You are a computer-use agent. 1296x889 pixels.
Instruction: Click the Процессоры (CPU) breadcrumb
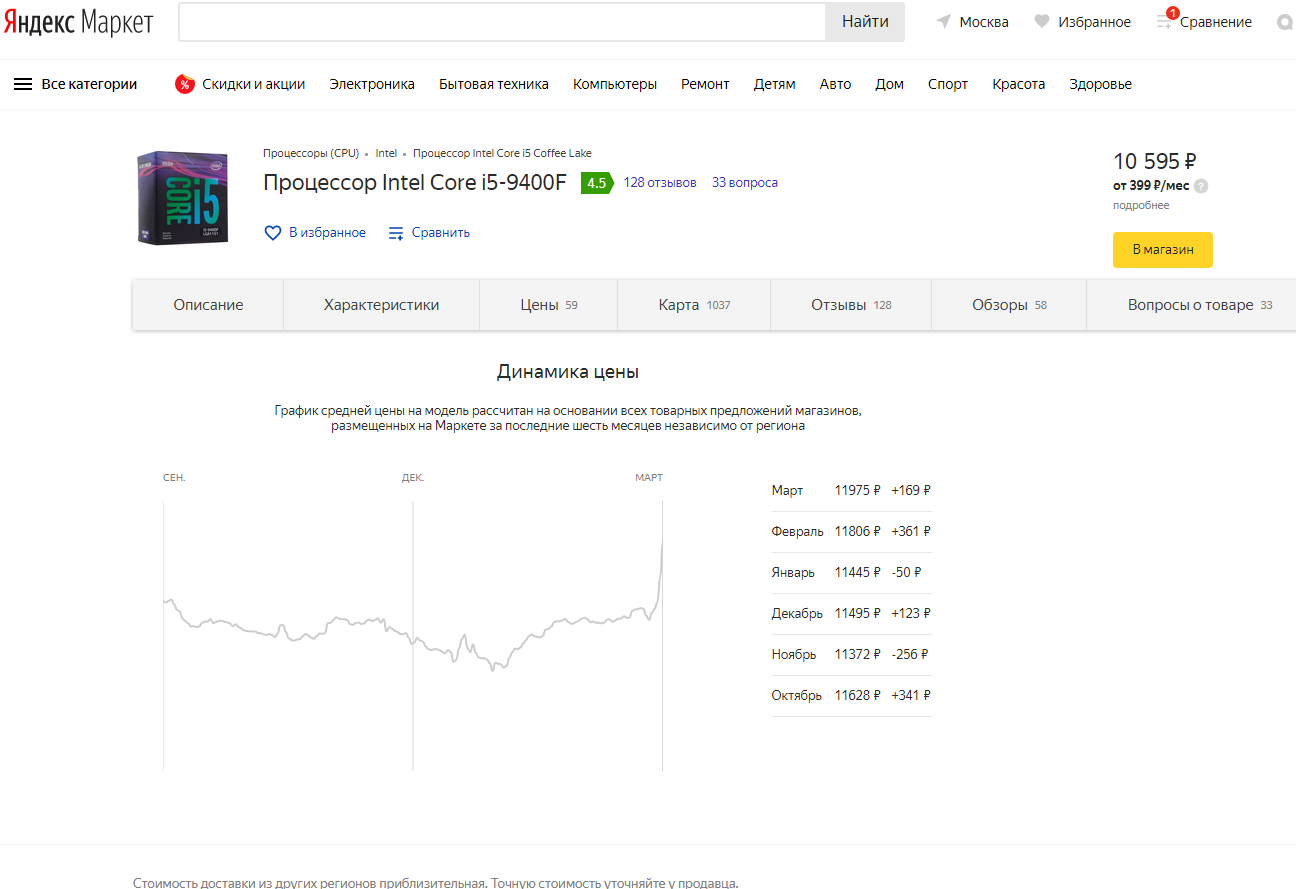pos(311,153)
